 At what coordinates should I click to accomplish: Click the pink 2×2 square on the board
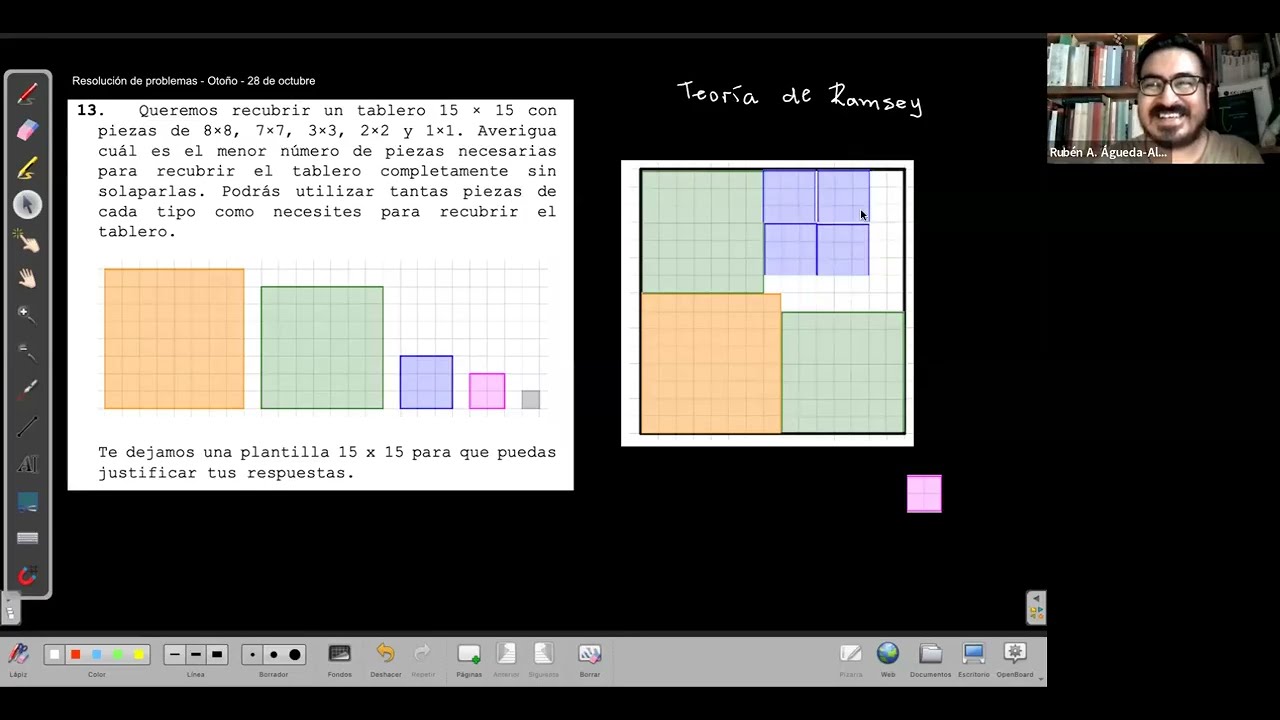924,494
